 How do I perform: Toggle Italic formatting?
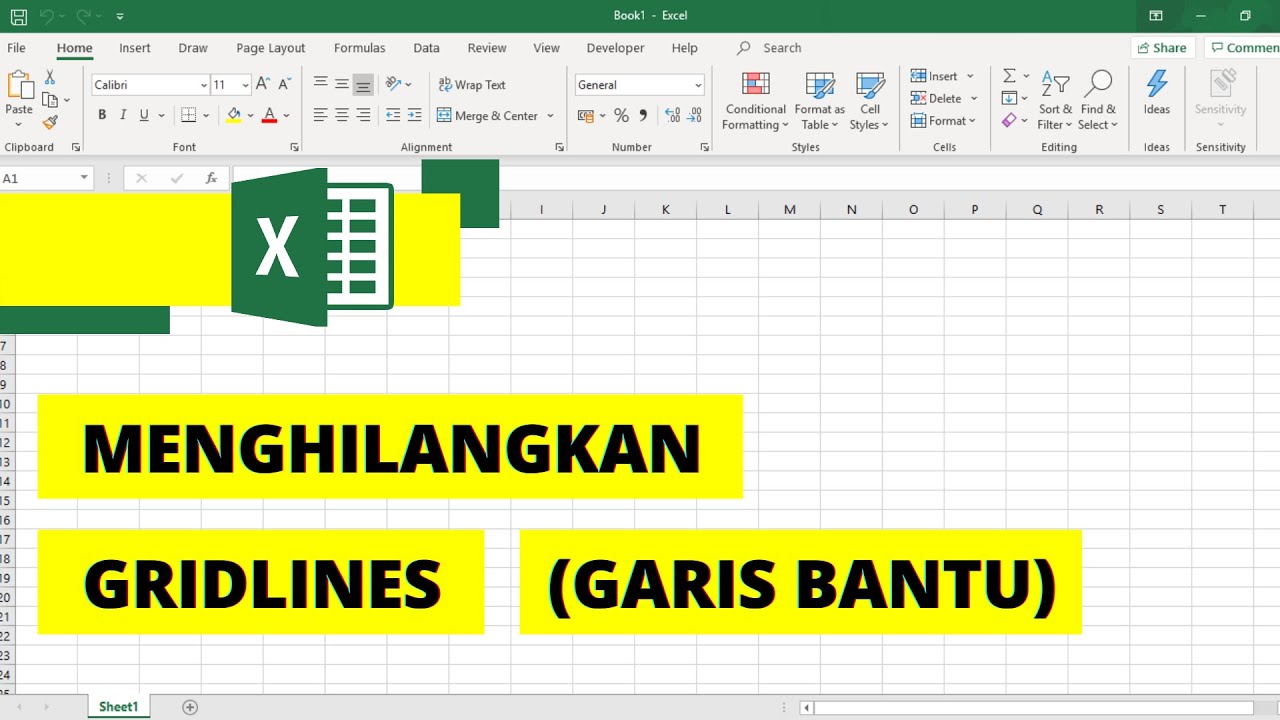pyautogui.click(x=123, y=116)
